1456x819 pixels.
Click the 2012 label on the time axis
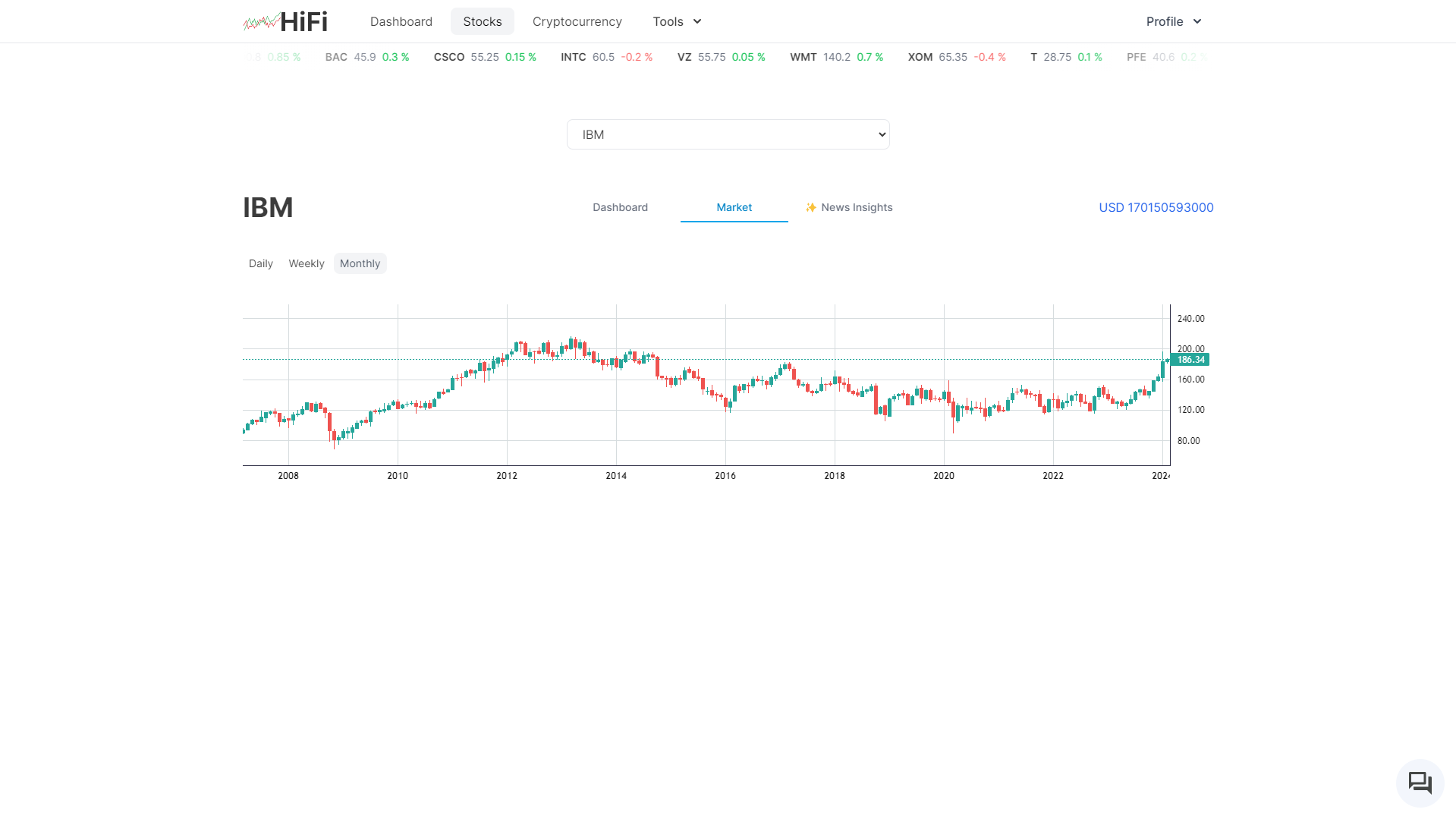(x=507, y=476)
